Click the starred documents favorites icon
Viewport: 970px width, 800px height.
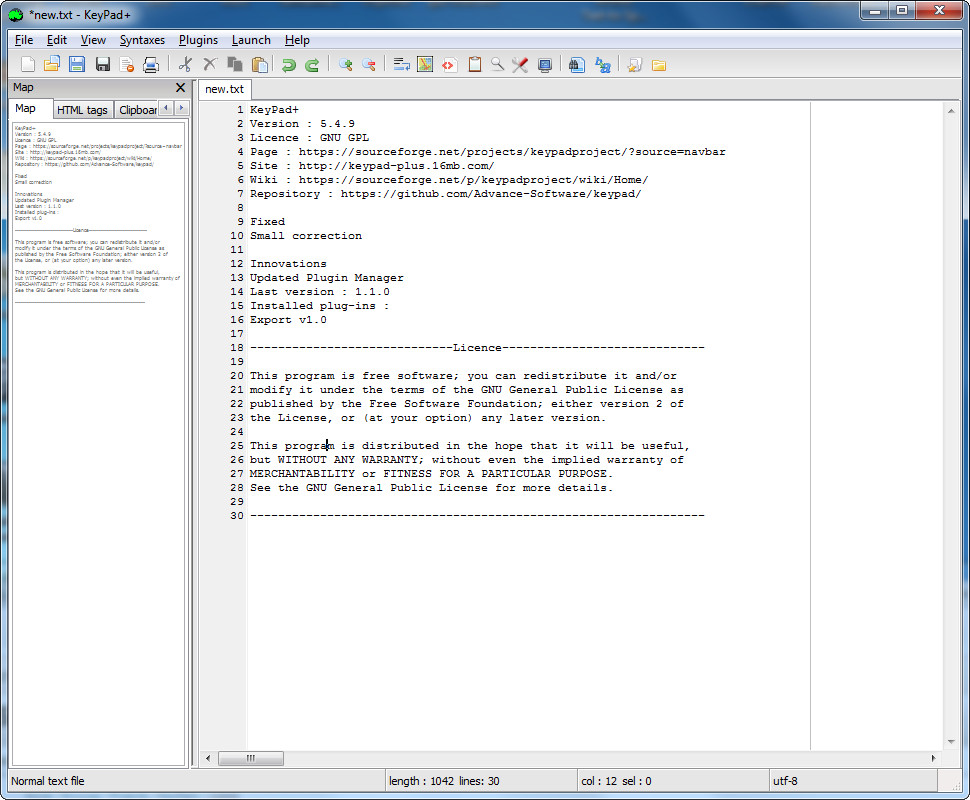pos(634,64)
